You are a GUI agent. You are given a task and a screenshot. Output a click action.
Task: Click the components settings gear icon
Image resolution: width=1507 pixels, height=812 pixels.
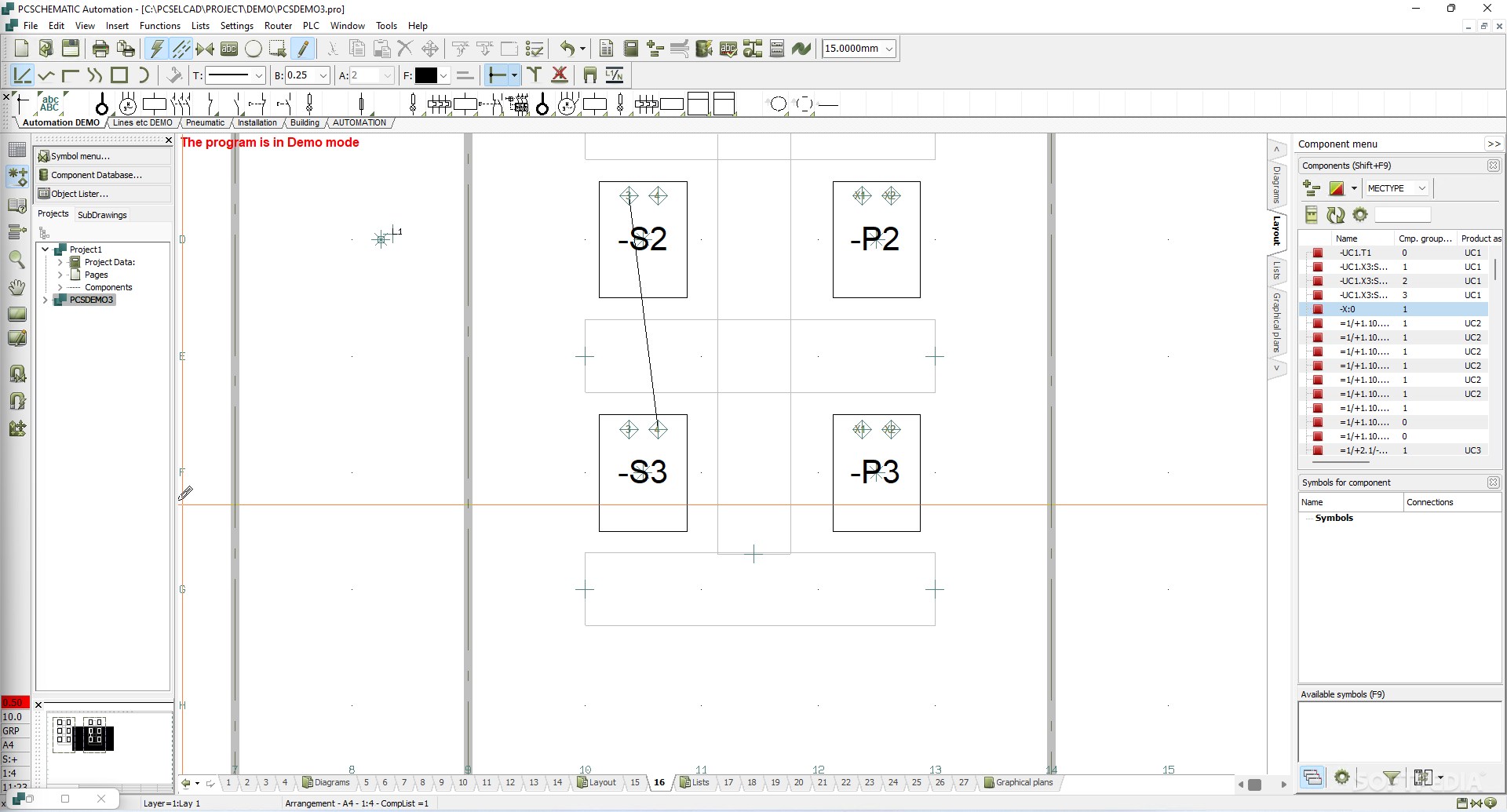[x=1360, y=215]
